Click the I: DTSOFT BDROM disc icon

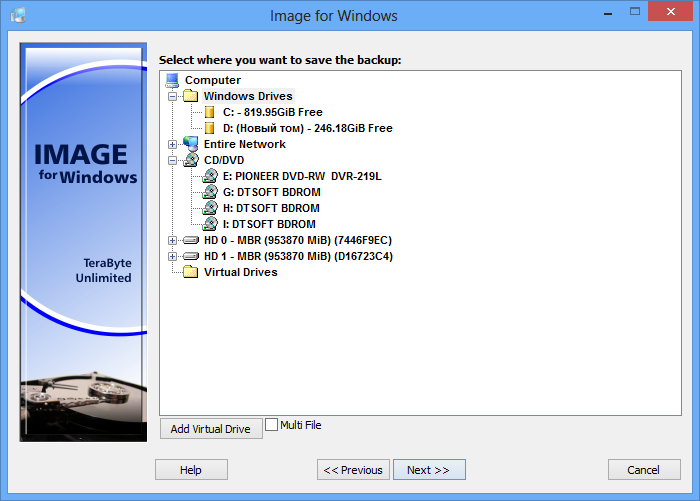pos(210,224)
